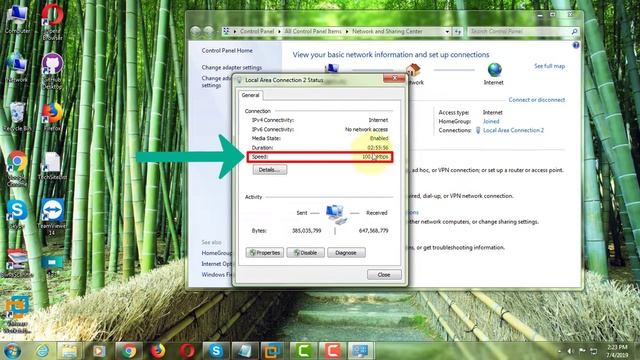Click the All Control Panel Items breadcrumb

pos(313,31)
